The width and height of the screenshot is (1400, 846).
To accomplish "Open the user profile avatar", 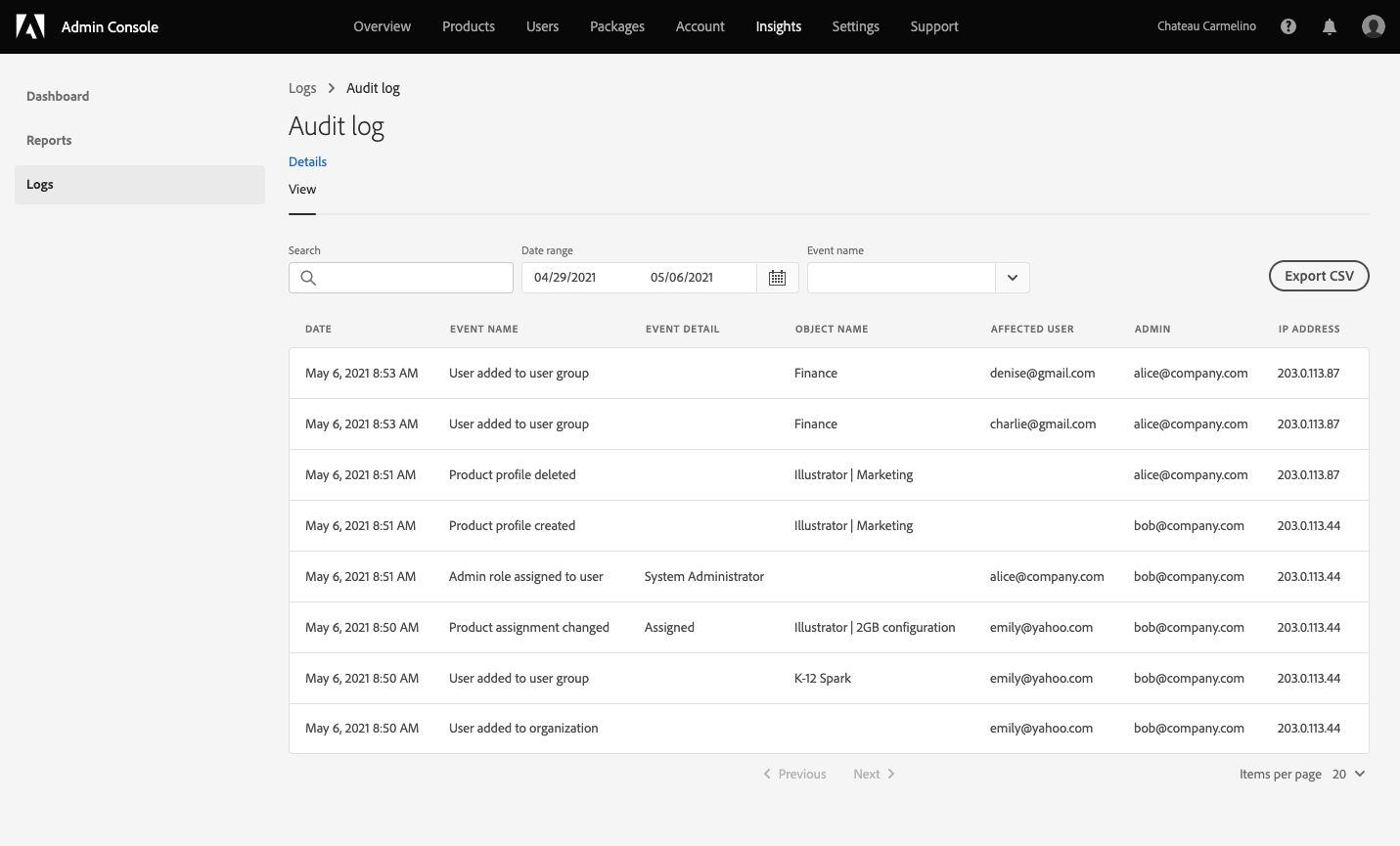I will pos(1373,26).
